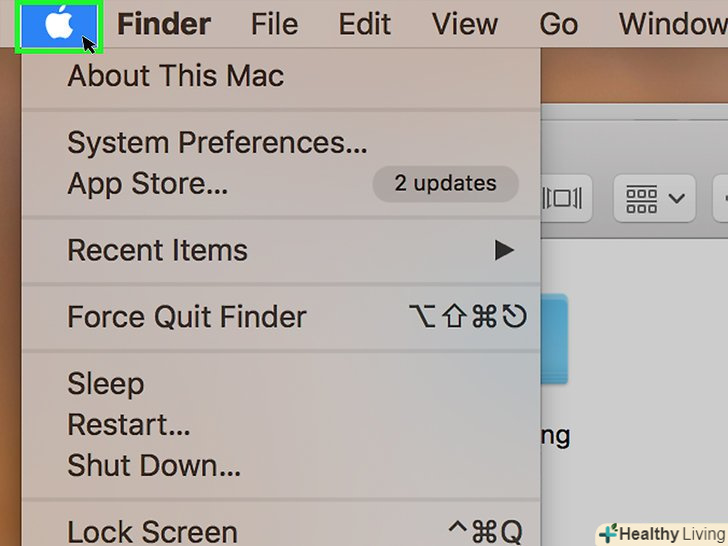Choose Shut Down from the menu
The image size is (728, 546).
(x=153, y=465)
